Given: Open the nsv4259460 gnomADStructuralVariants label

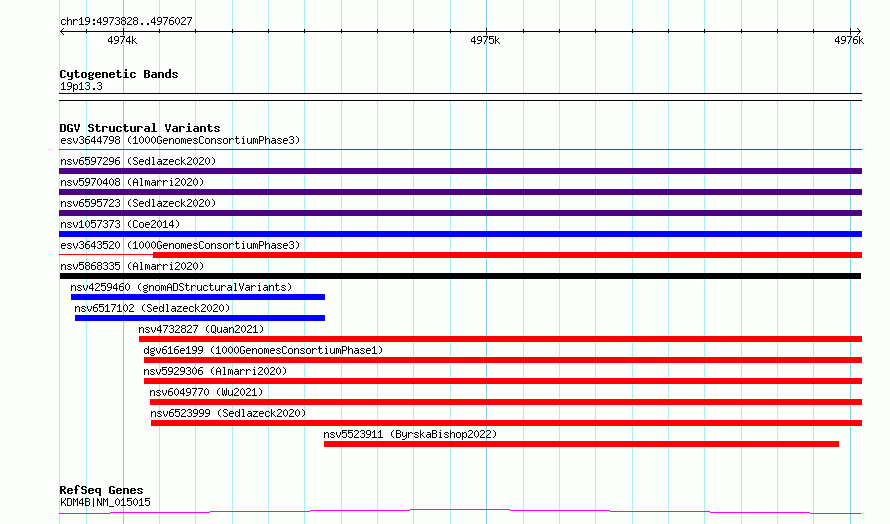Looking at the screenshot, I should tap(181, 287).
